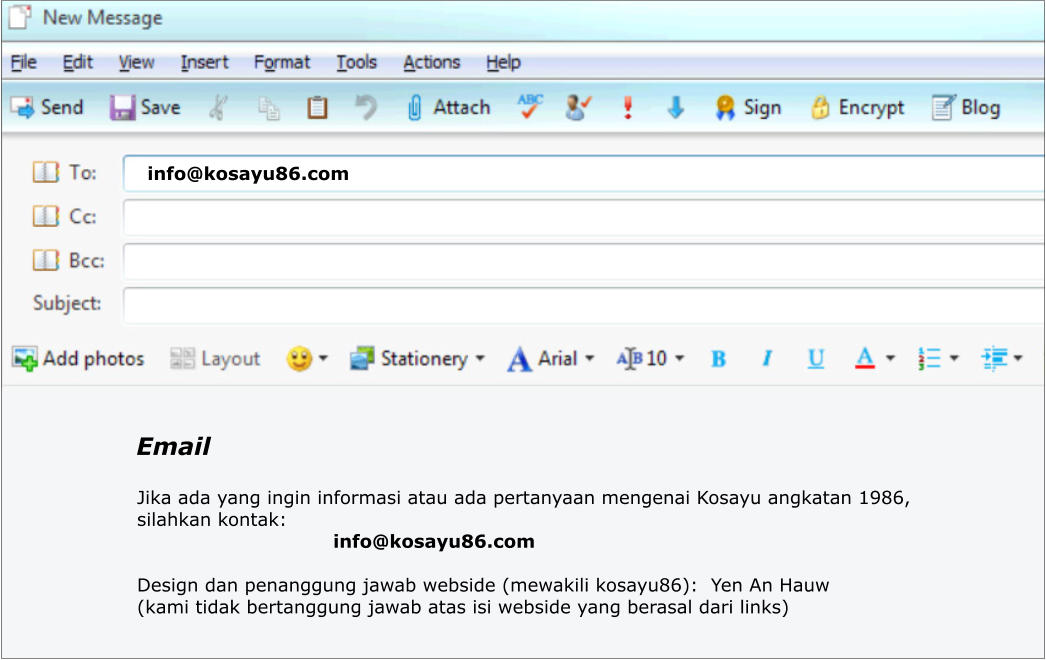Click the Subject input field
The height and width of the screenshot is (660, 1046).
(584, 305)
